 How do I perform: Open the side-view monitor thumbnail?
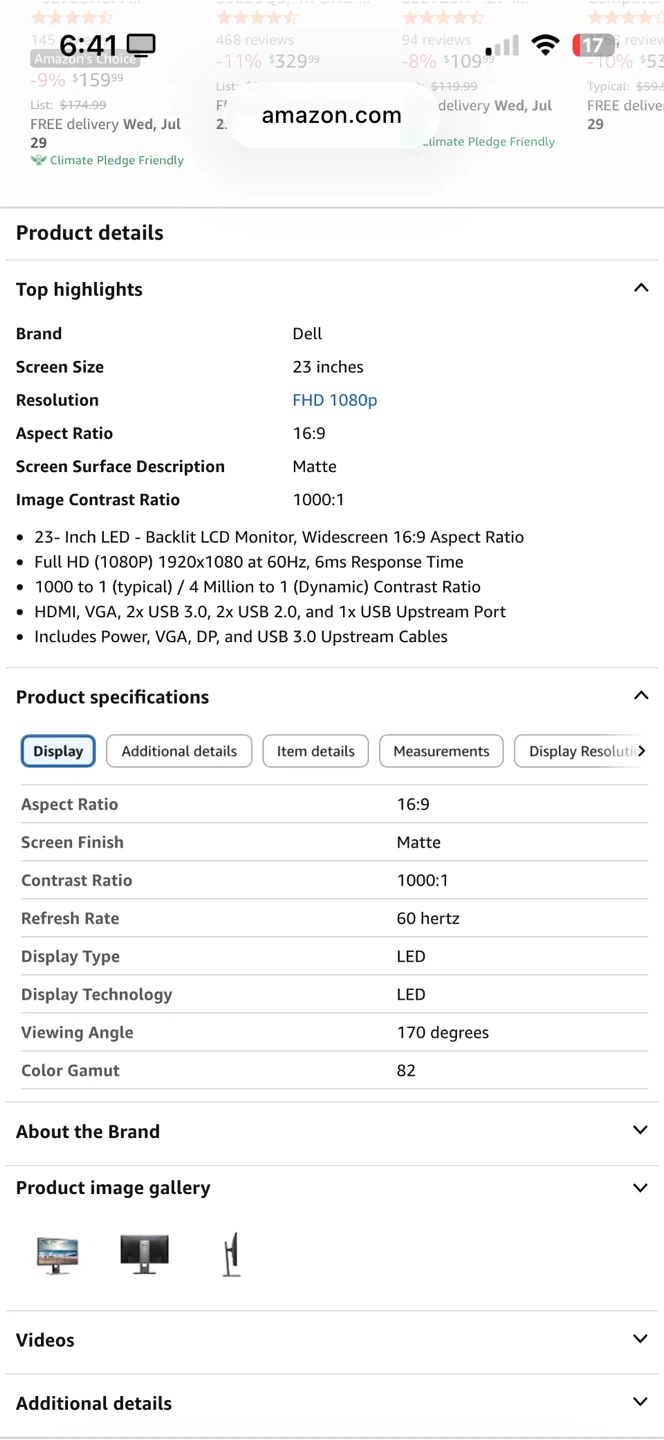click(x=232, y=1255)
